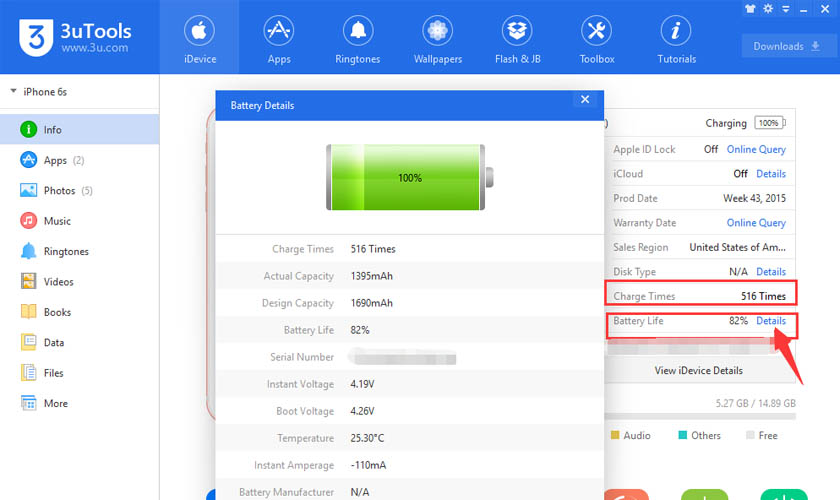Open Flash & JB section
Image resolution: width=840 pixels, height=500 pixels.
[x=518, y=40]
